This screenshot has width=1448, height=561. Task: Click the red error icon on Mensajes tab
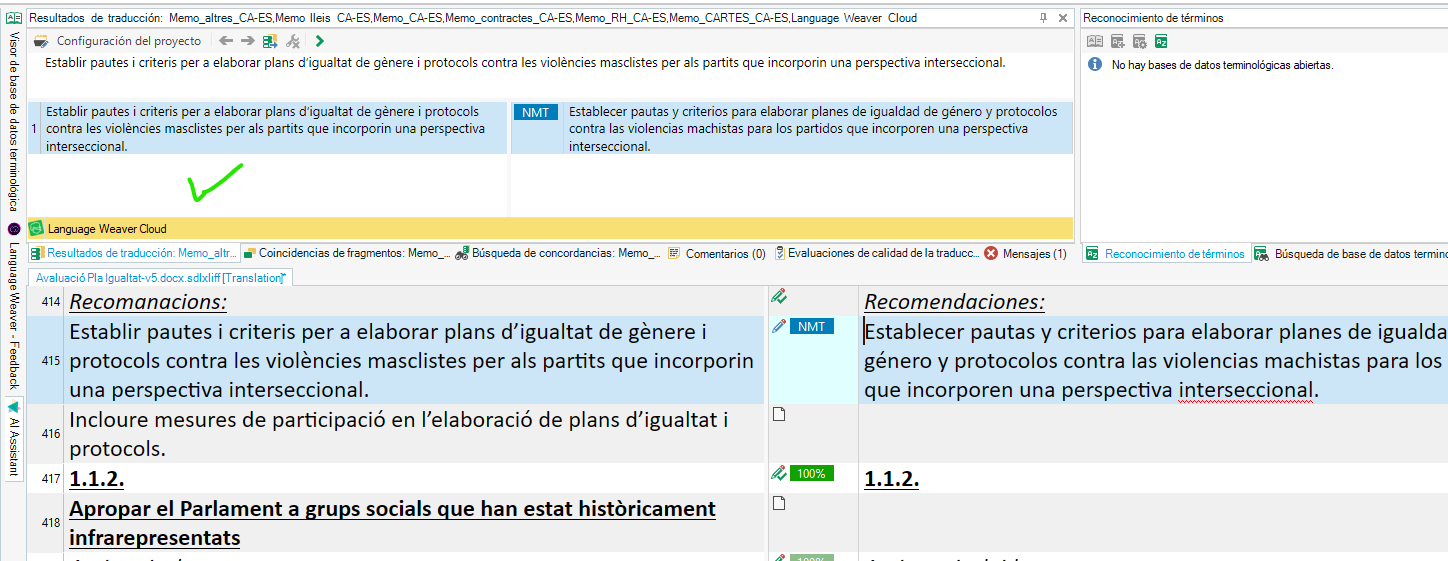(x=991, y=254)
